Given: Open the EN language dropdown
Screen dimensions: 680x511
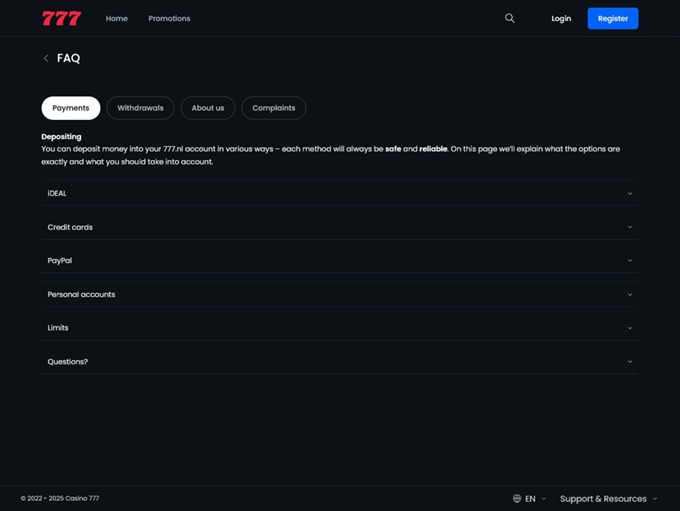Looking at the screenshot, I should coord(535,498).
